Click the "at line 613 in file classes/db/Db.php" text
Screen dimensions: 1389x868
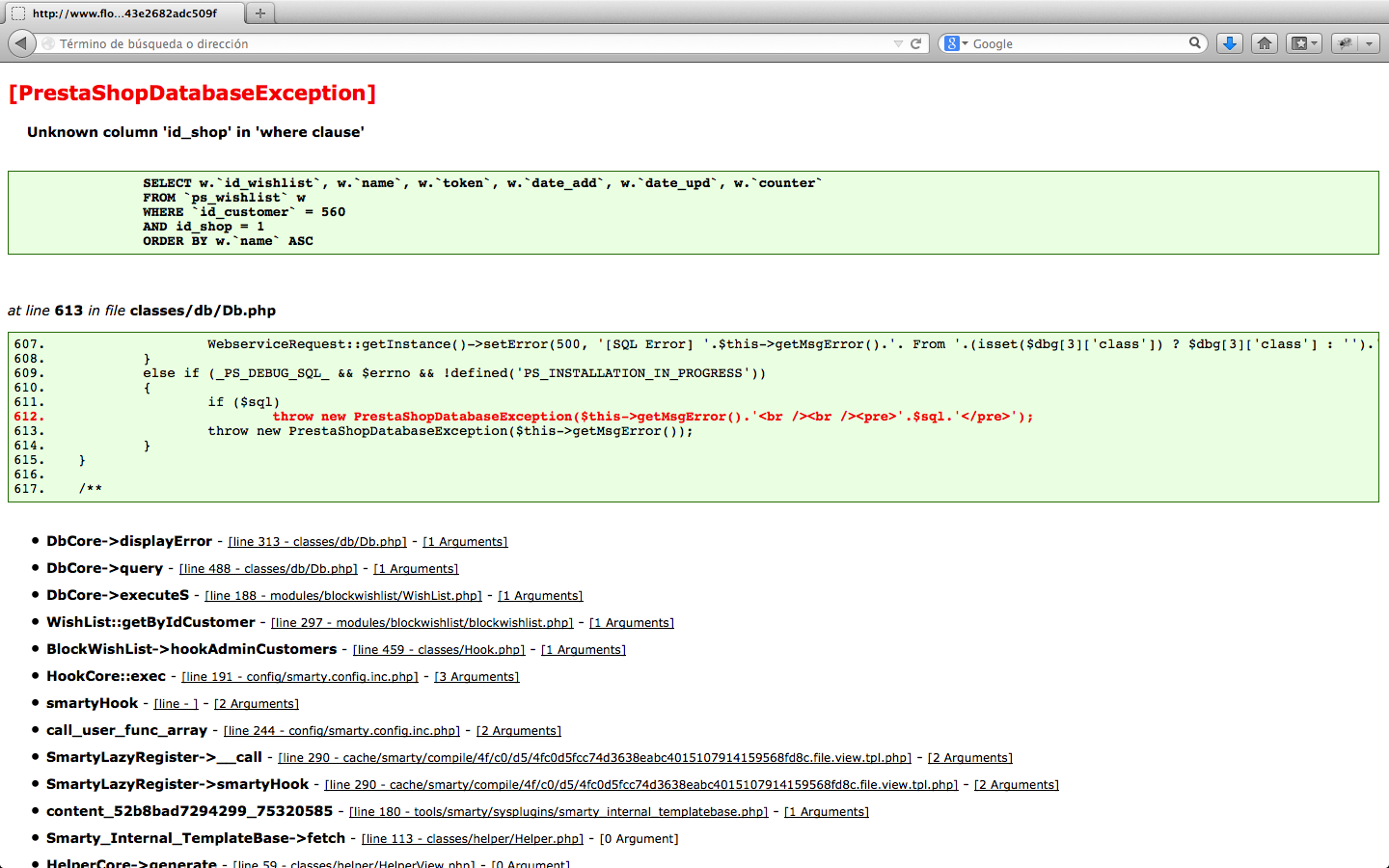pos(142,311)
